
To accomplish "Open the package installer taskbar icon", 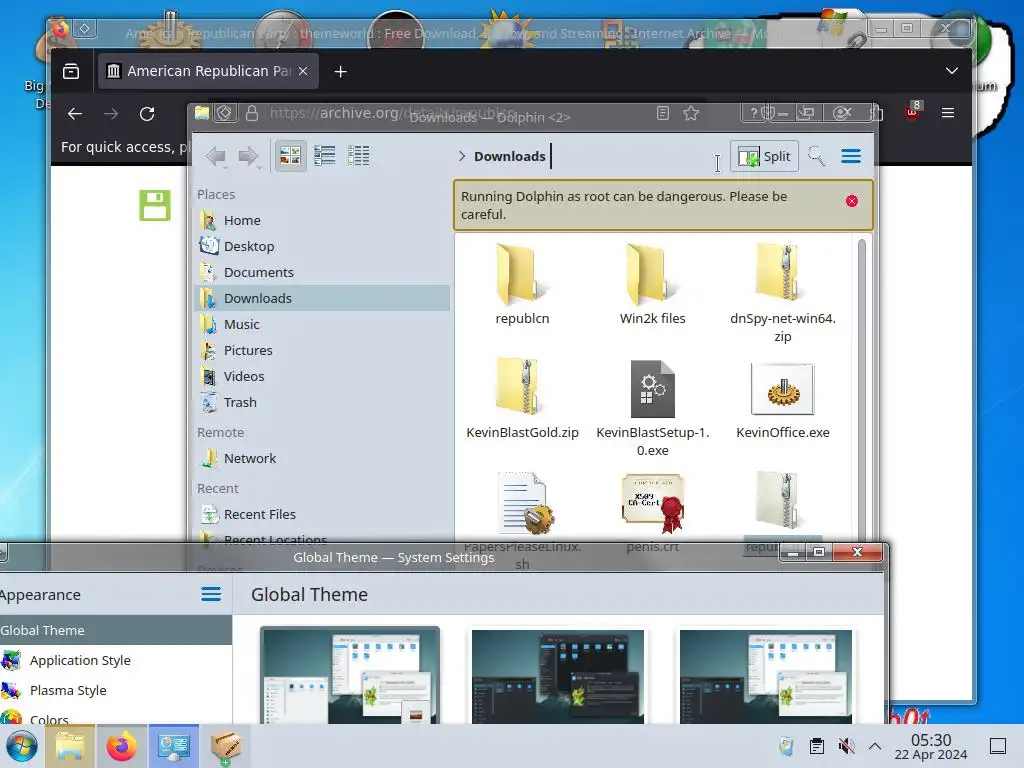I will click(225, 746).
